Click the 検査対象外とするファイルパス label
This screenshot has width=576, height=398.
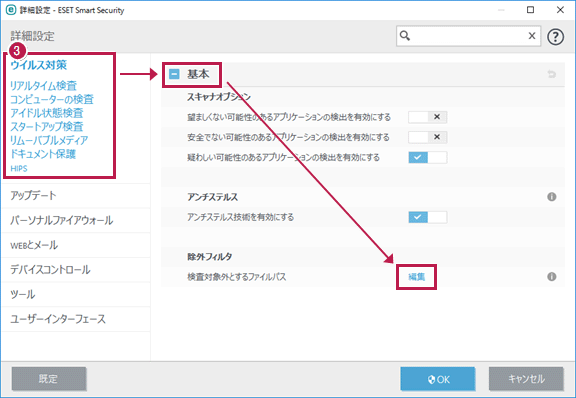(x=237, y=277)
